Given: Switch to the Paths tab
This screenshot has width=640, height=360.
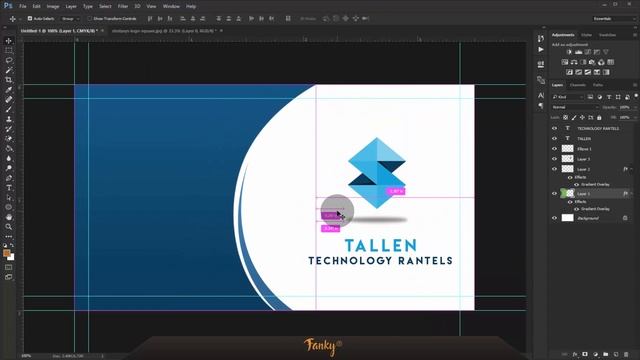Looking at the screenshot, I should 598,85.
